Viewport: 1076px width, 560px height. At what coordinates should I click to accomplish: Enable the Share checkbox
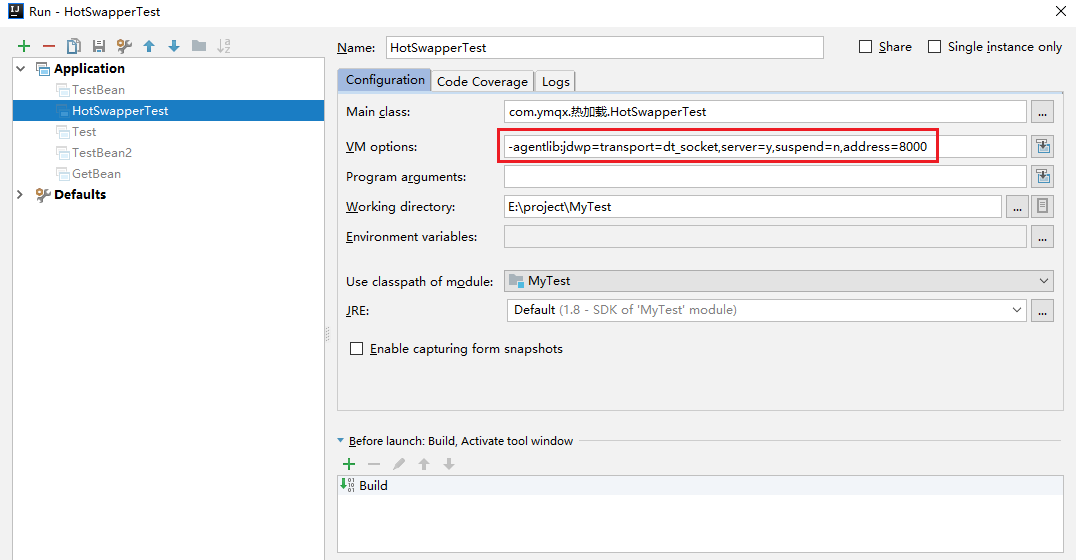click(x=865, y=47)
